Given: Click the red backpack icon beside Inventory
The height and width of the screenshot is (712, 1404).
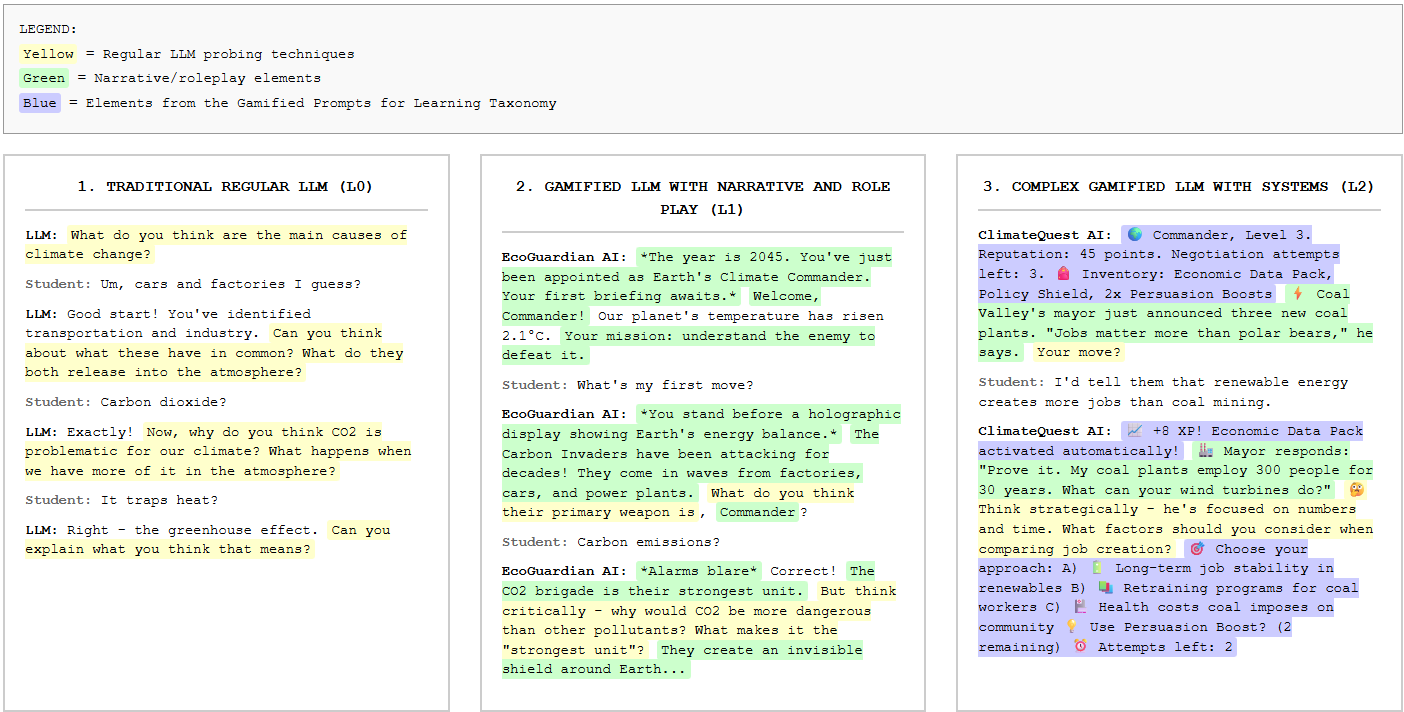Looking at the screenshot, I should [1063, 274].
